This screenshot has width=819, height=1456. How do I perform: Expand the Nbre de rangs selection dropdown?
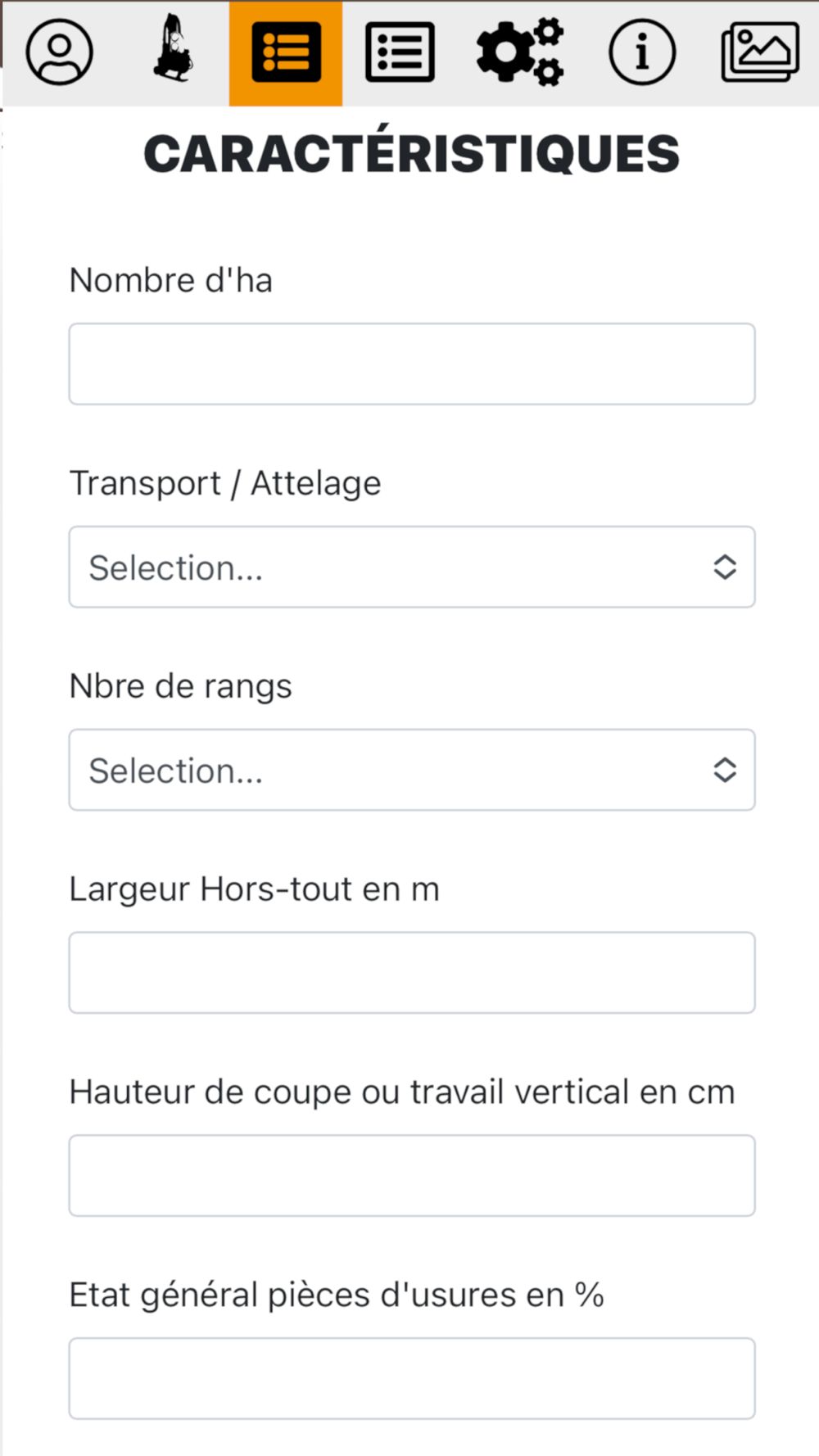tap(412, 770)
